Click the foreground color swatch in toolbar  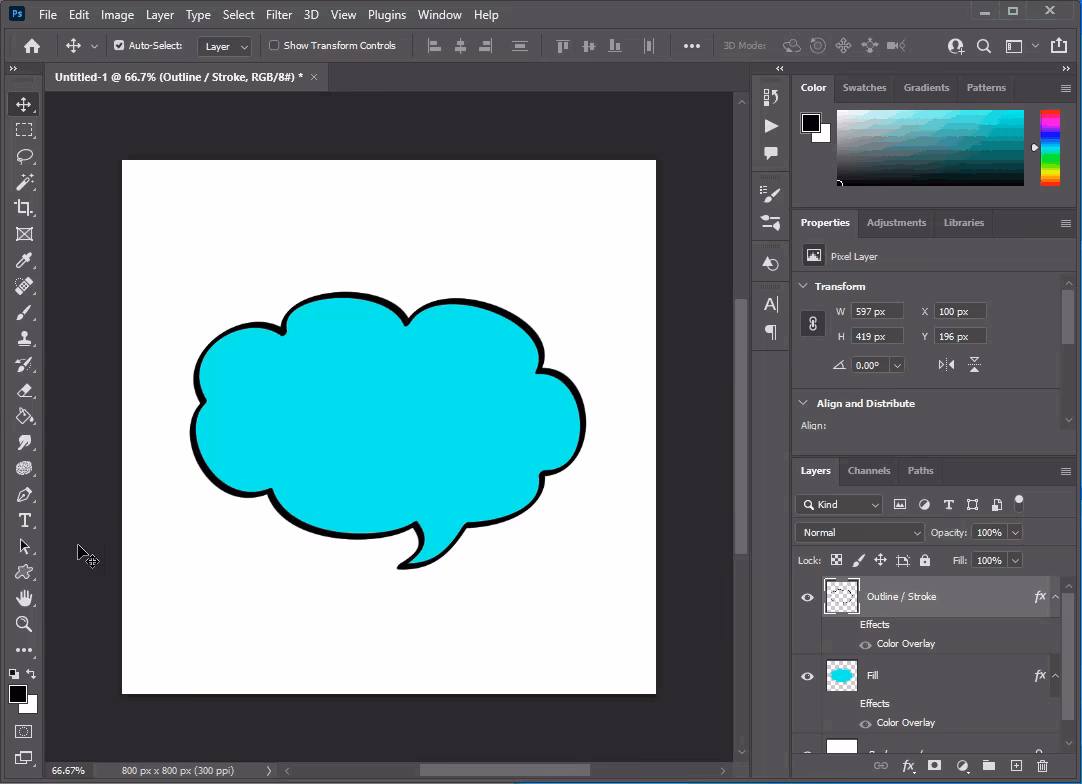pos(17,694)
